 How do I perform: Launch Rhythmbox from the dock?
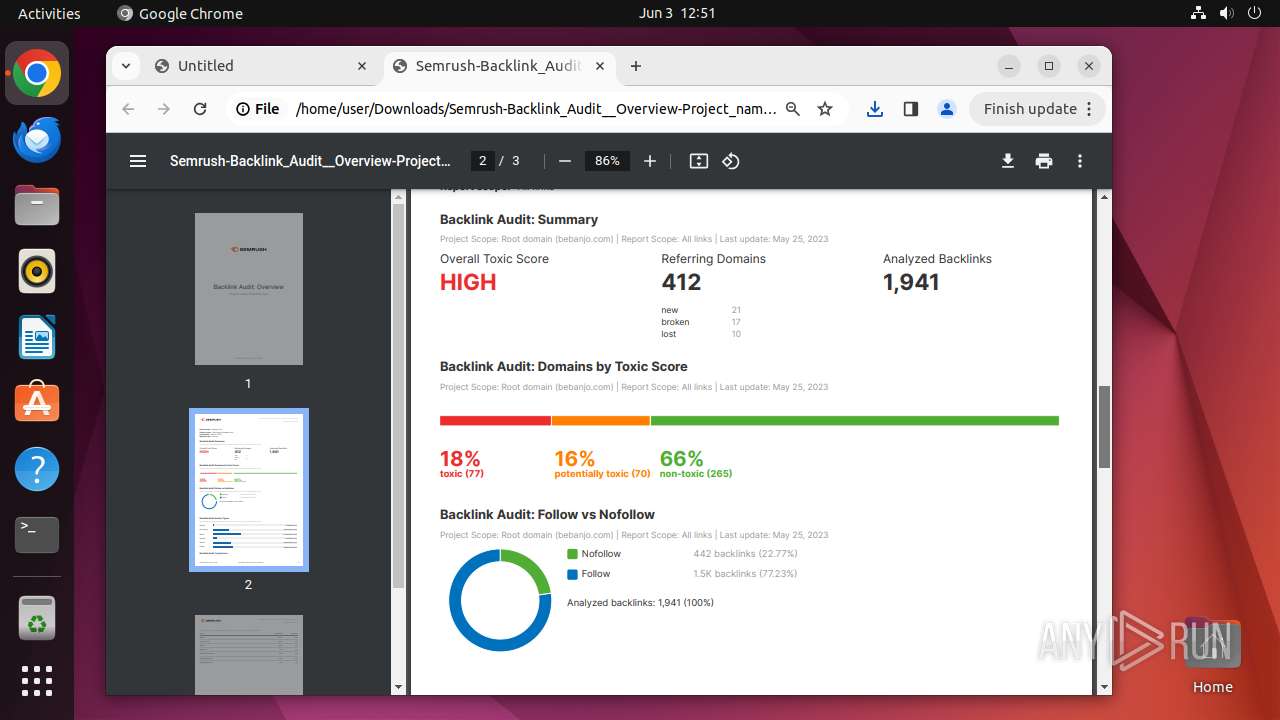37,272
